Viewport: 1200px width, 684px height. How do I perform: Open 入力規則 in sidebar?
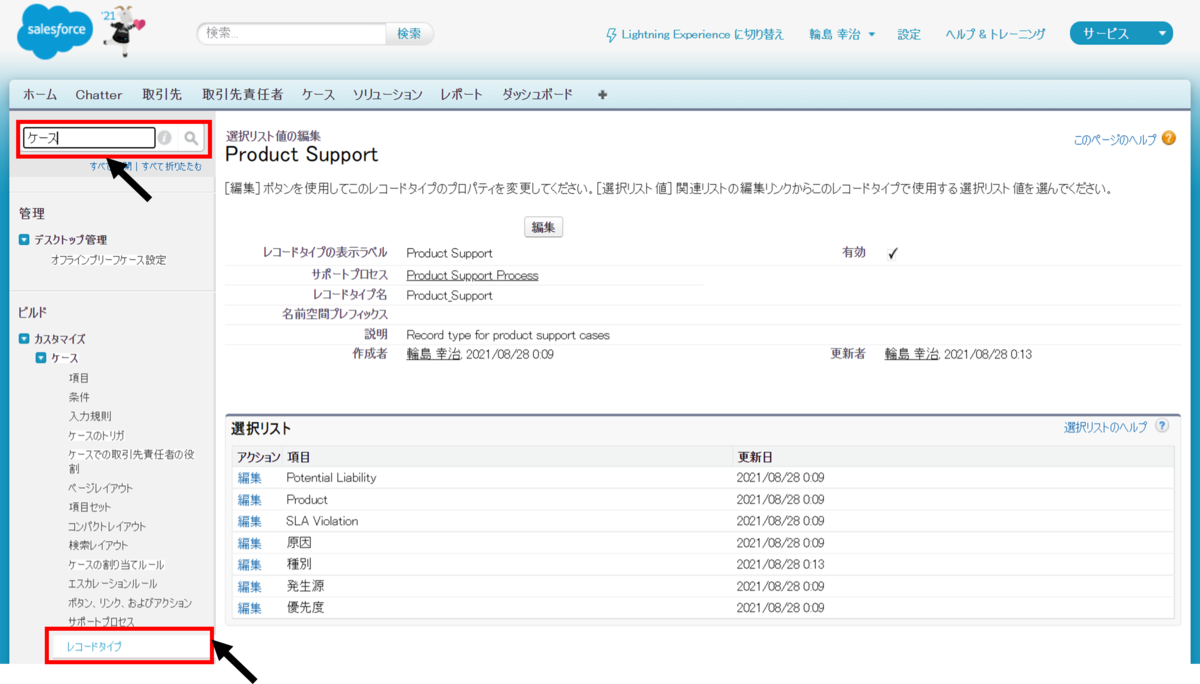(x=89, y=416)
